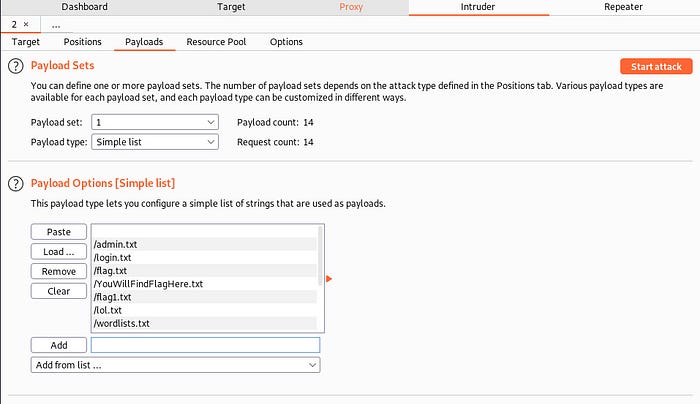Open Payload Sets help icon
This screenshot has height=404, width=700.
point(16,66)
